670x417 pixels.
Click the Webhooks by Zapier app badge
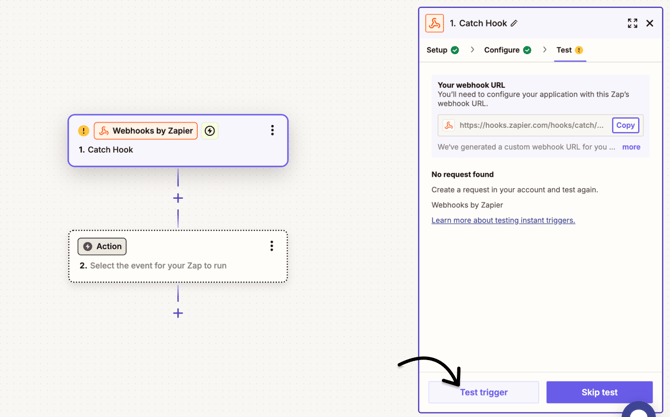[146, 131]
